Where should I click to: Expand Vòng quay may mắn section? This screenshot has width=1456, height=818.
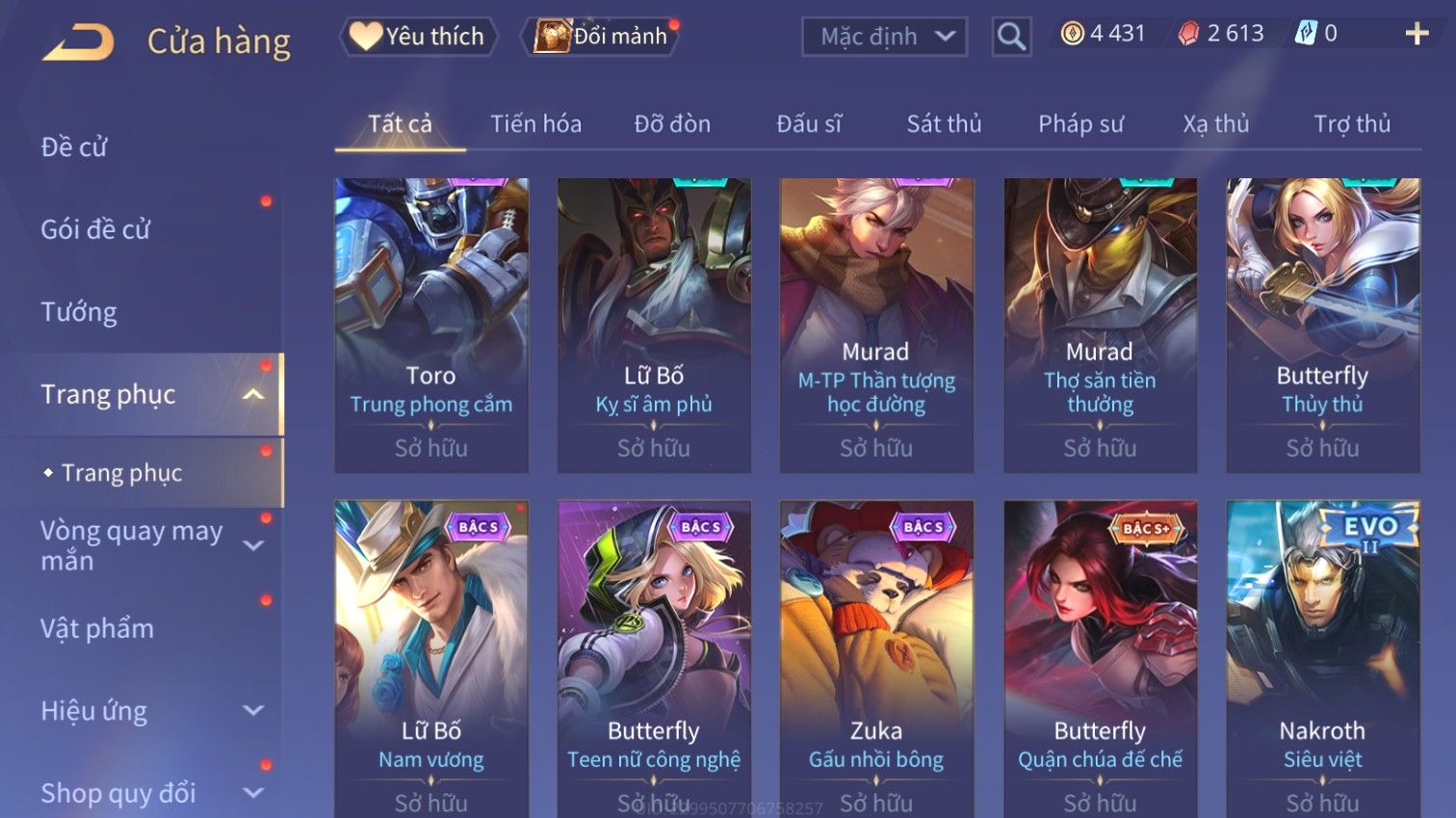253,545
